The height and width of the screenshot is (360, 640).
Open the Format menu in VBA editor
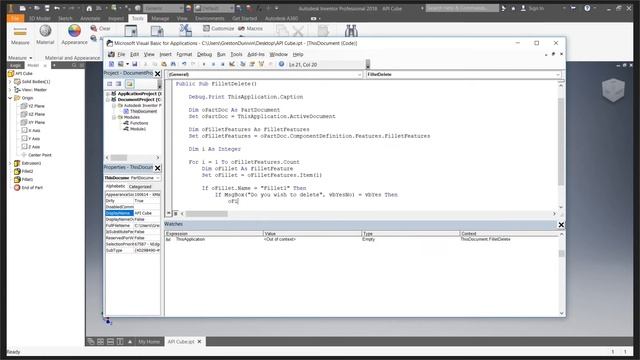(184, 54)
